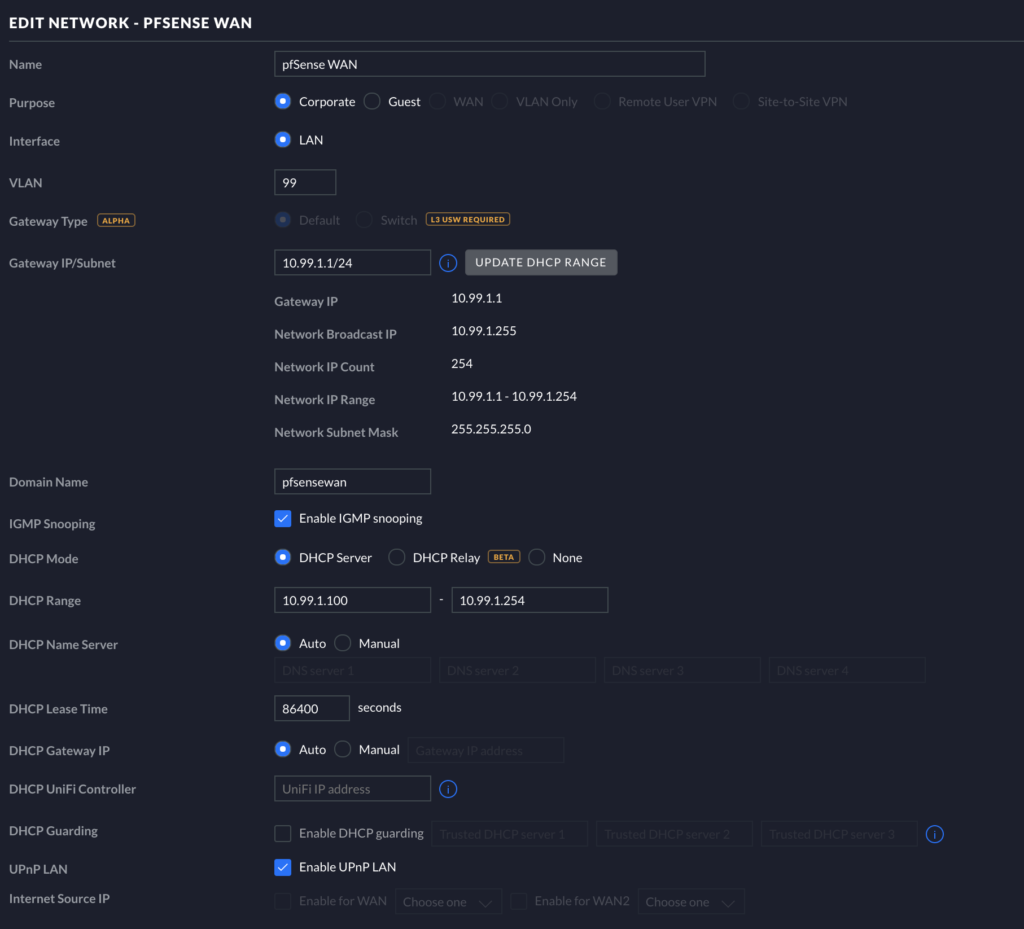Click the VLAN ID field
Viewport: 1024px width, 929px height.
pos(304,183)
